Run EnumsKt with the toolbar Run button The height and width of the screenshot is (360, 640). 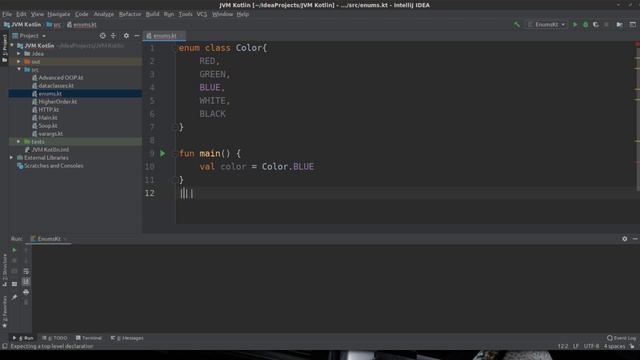[x=575, y=24]
